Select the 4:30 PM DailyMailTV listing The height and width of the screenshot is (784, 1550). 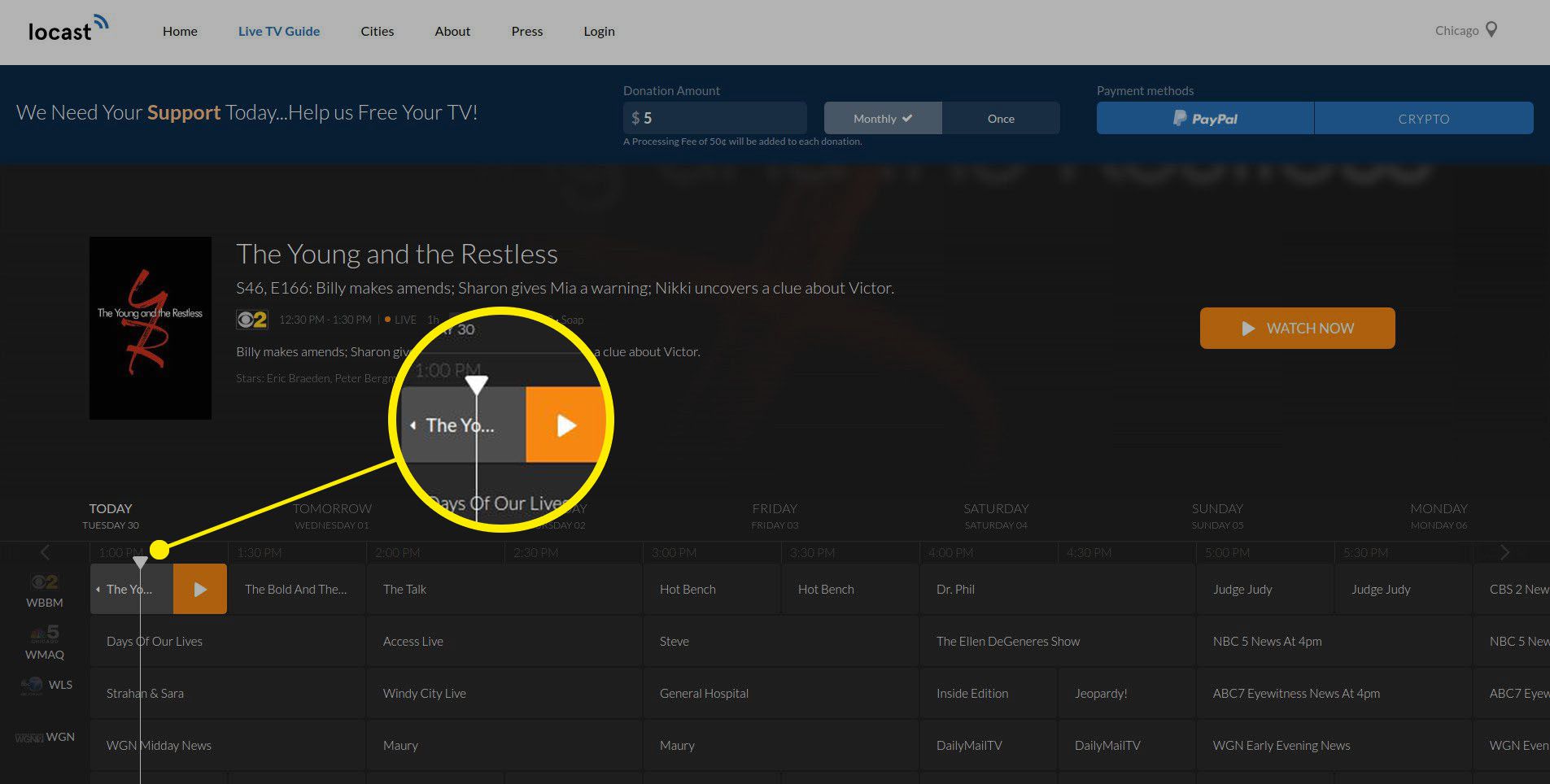coord(1127,745)
